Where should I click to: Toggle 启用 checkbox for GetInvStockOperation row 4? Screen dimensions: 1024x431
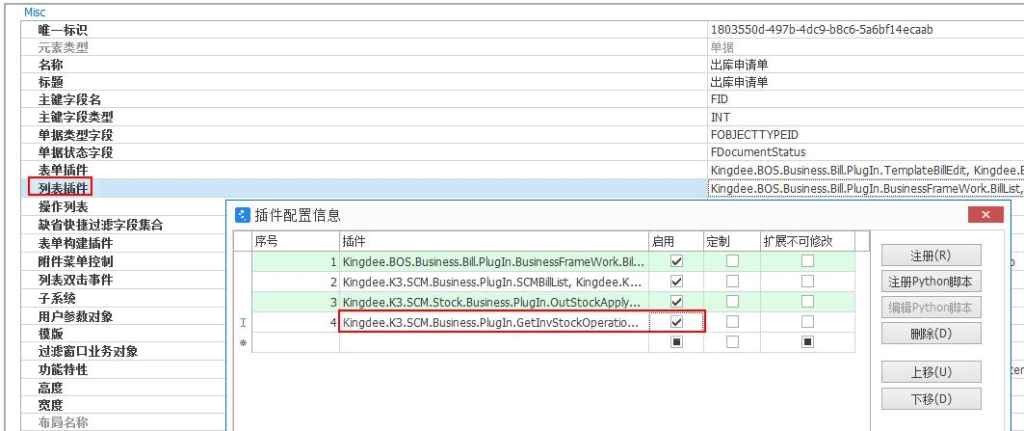click(677, 322)
